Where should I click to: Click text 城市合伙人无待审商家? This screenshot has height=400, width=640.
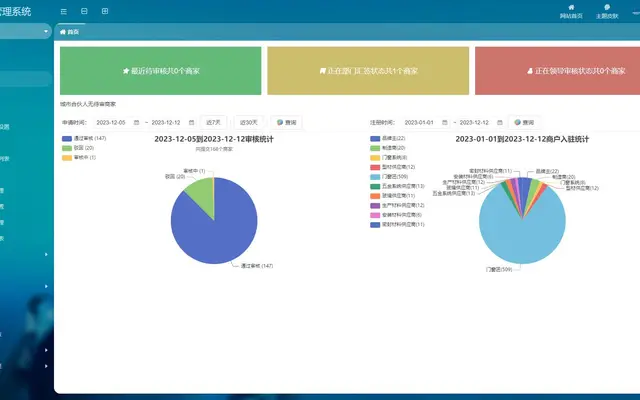pyautogui.click(x=88, y=104)
